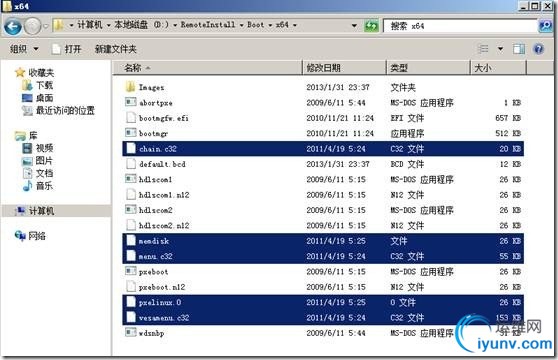558x360 pixels.
Task: Select the default.bcd file icon
Action: [x=131, y=164]
